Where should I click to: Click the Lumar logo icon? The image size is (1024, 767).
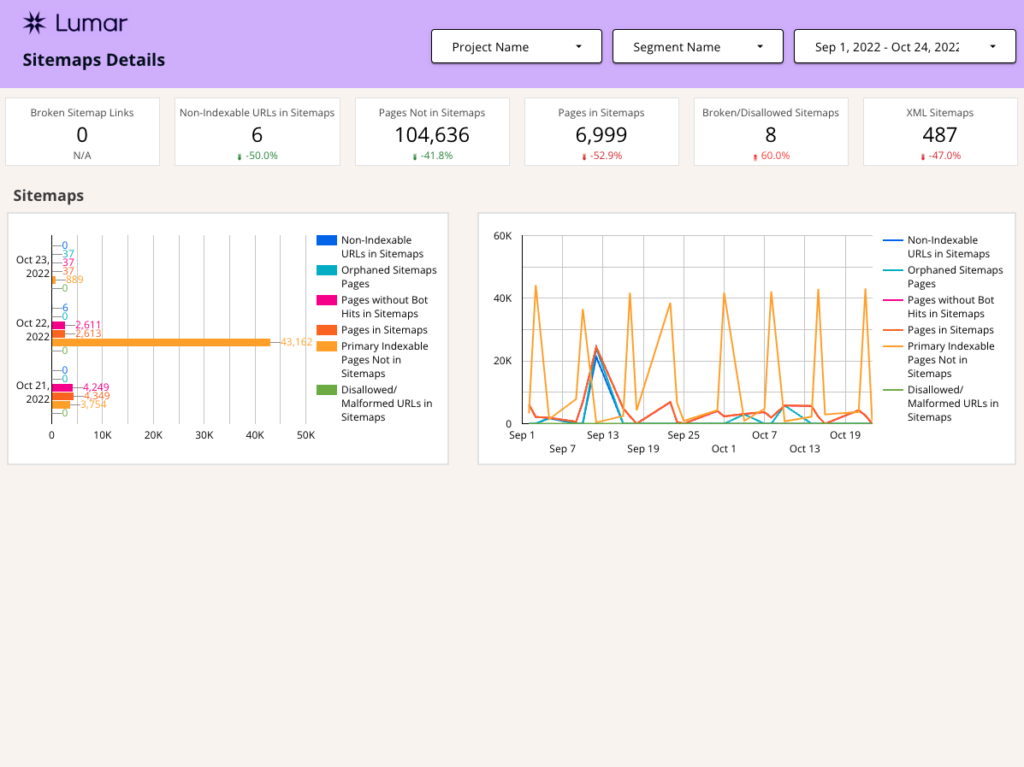[x=36, y=22]
